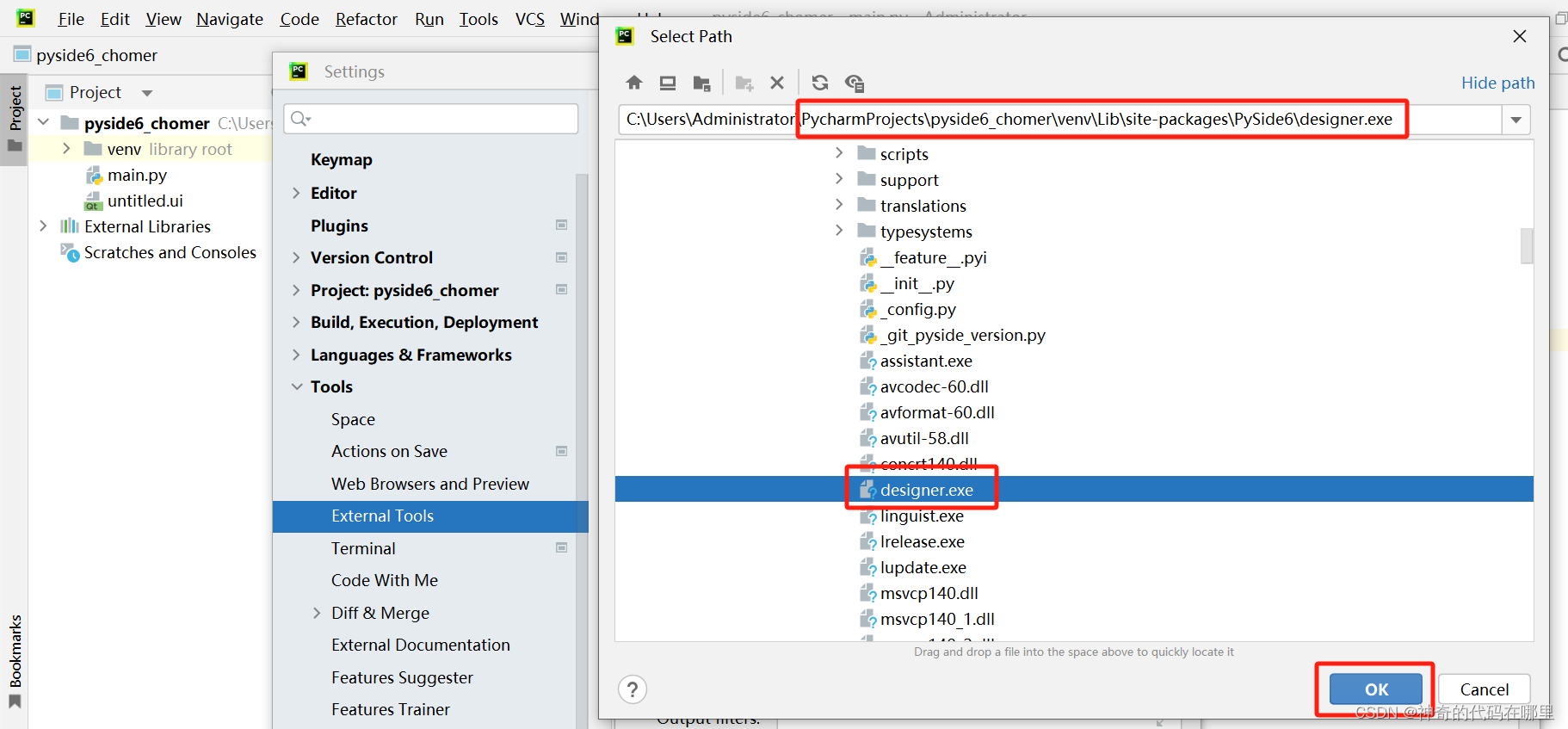Click the Cancel button
Image resolution: width=1568 pixels, height=729 pixels.
pyautogui.click(x=1485, y=689)
